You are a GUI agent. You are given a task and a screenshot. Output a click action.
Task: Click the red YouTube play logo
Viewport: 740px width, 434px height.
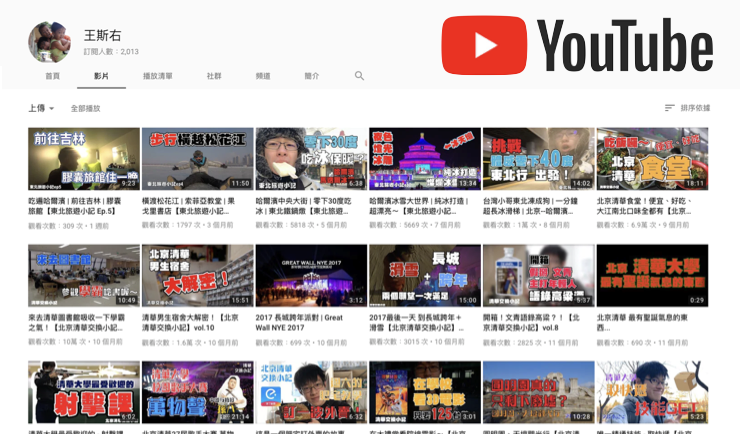(485, 45)
